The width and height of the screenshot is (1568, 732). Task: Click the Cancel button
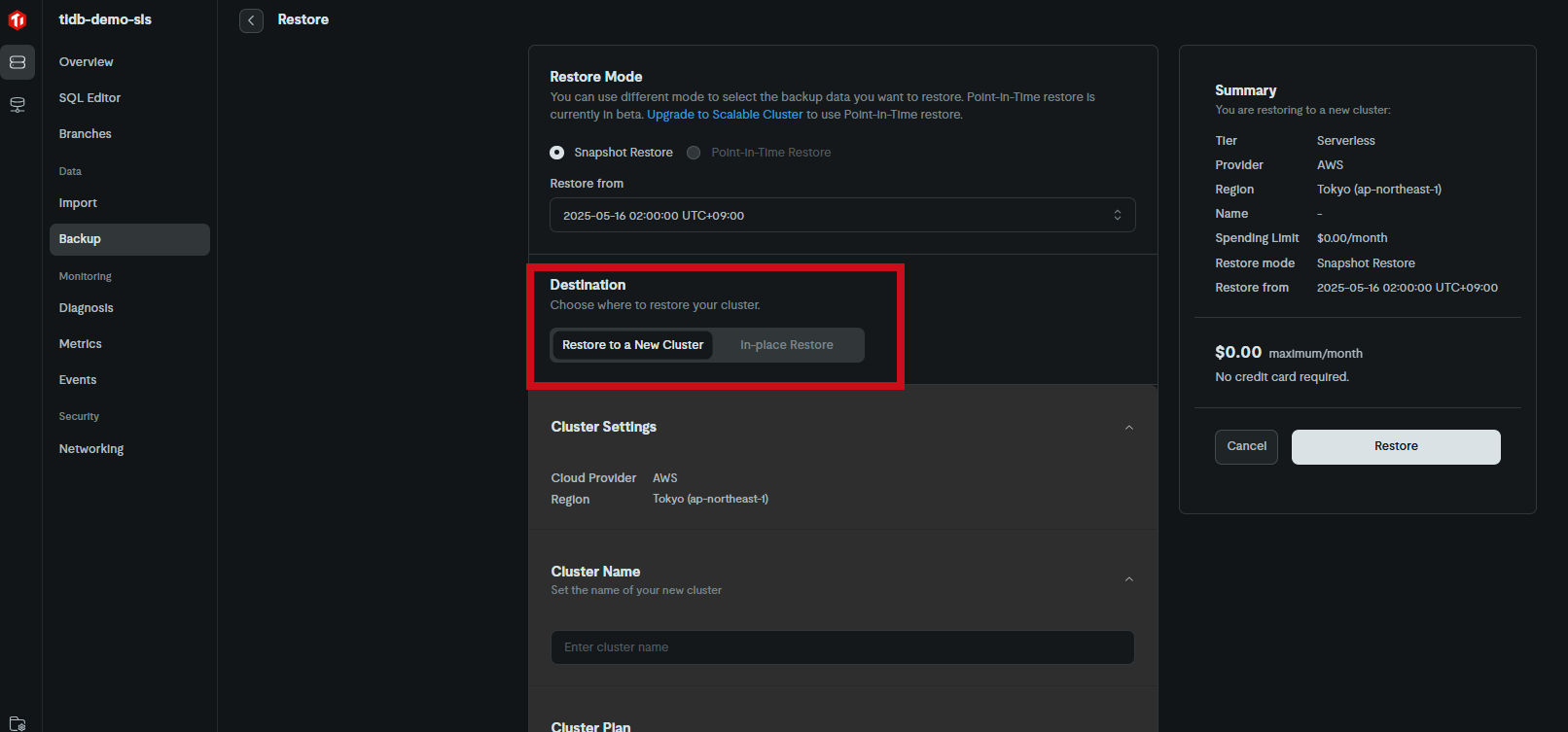1246,447
